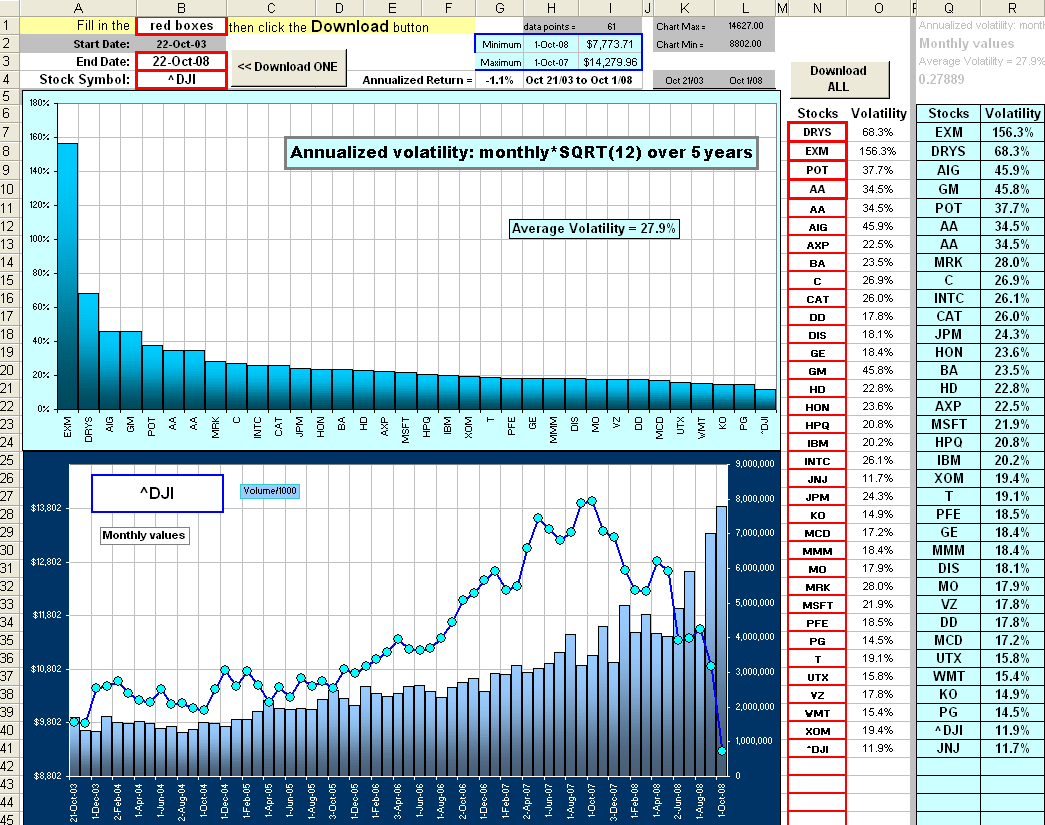Click the Stocks header in column Q
The image size is (1045, 825).
click(948, 113)
